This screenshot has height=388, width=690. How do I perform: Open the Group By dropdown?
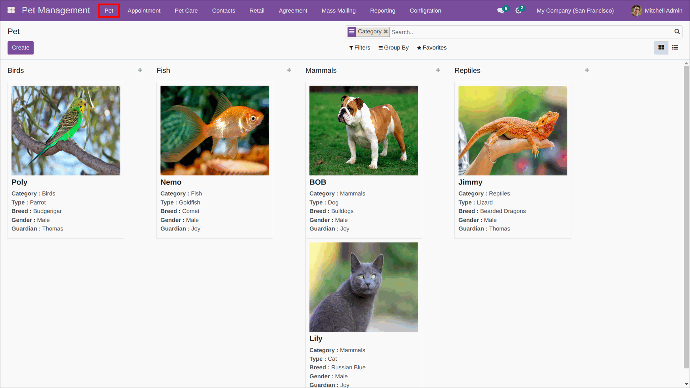(x=393, y=48)
